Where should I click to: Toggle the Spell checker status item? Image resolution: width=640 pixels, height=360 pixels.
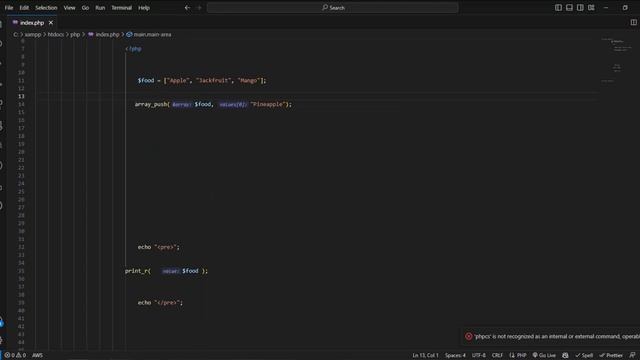[584, 355]
